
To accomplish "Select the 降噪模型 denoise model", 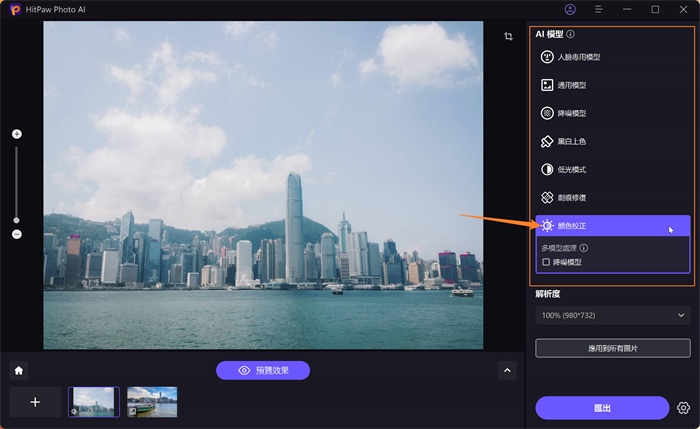I will (x=612, y=113).
